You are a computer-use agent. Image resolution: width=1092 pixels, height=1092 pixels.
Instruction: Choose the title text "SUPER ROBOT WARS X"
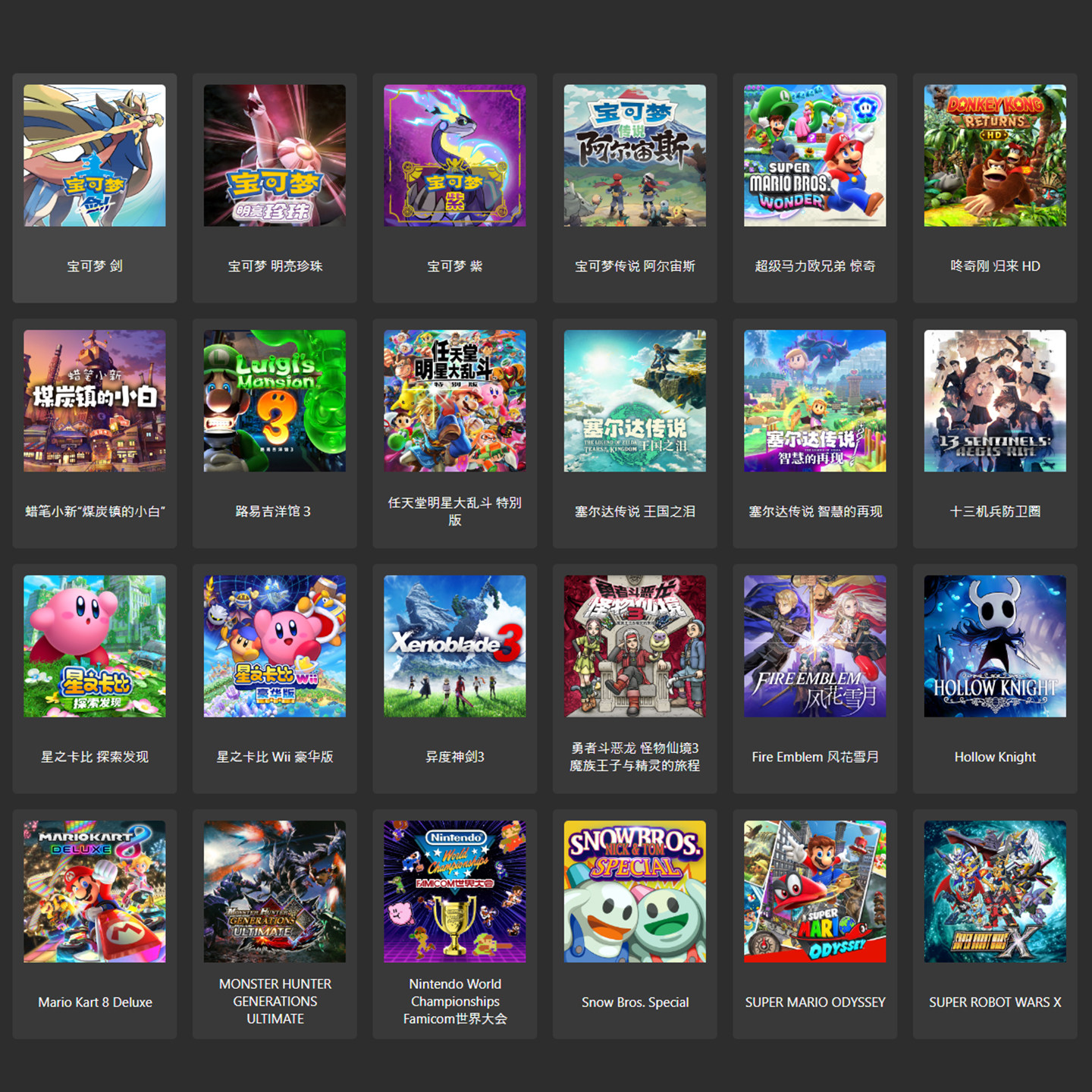coord(995,1003)
